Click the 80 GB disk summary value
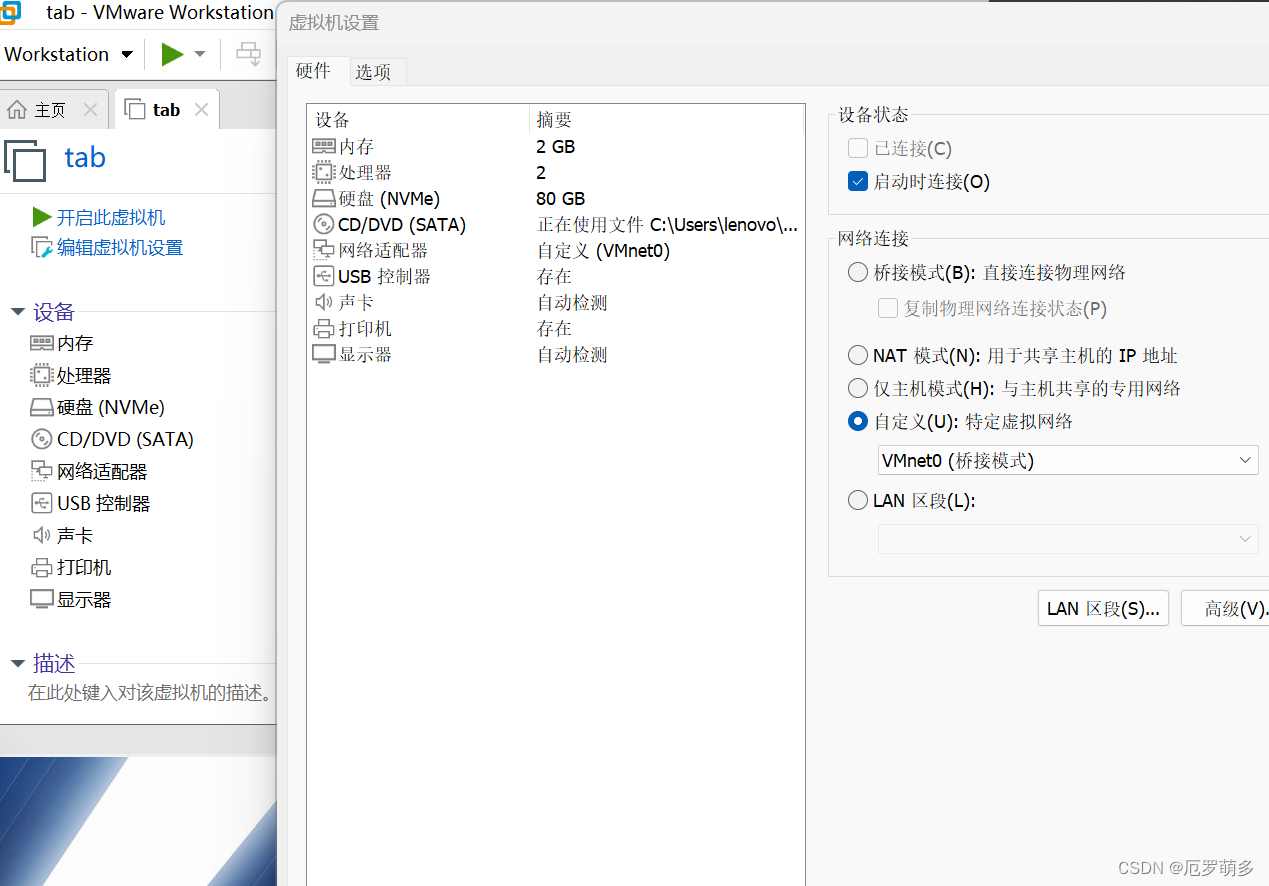1269x886 pixels. click(560, 198)
